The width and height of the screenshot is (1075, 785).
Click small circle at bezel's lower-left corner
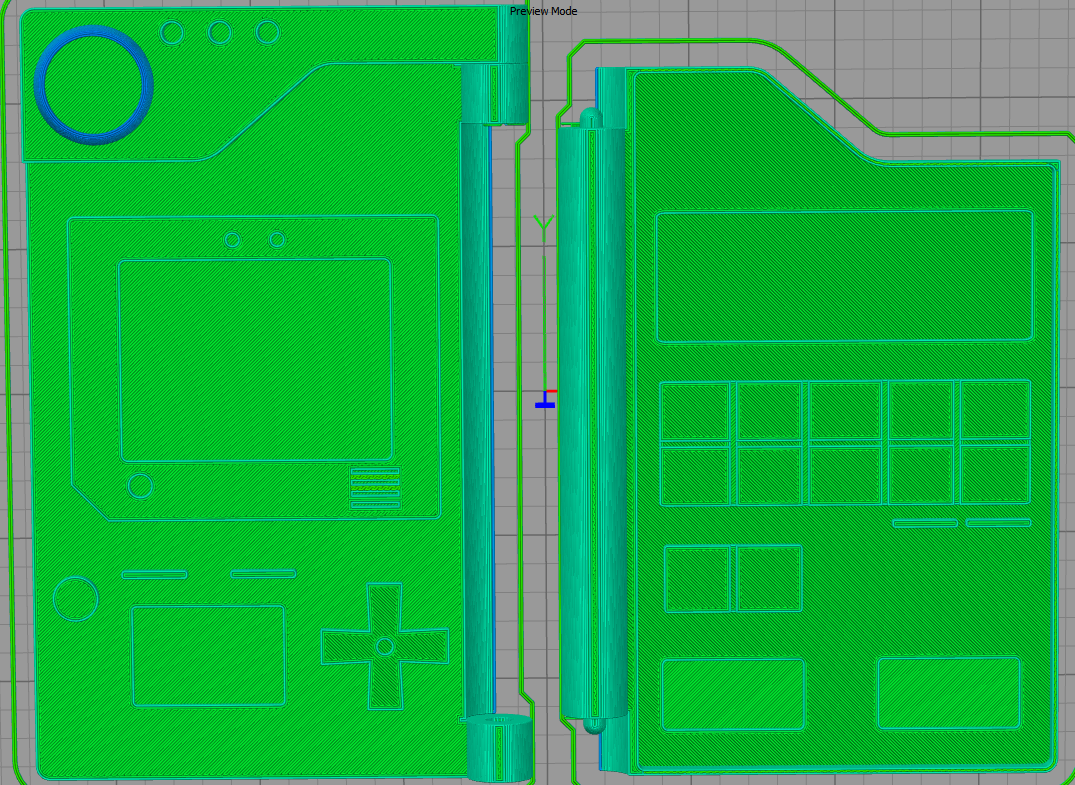(141, 486)
